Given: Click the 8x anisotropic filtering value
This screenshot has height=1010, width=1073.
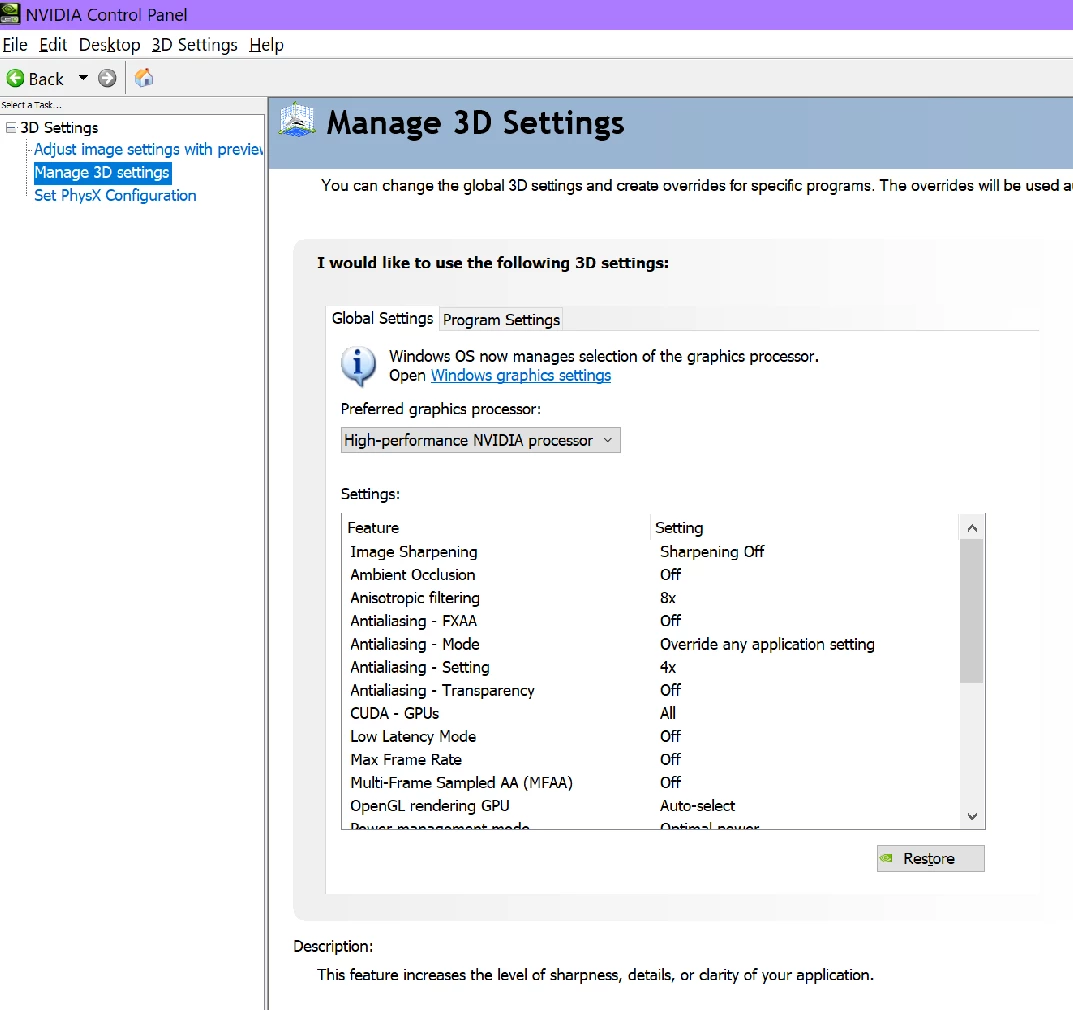Looking at the screenshot, I should click(x=668, y=598).
